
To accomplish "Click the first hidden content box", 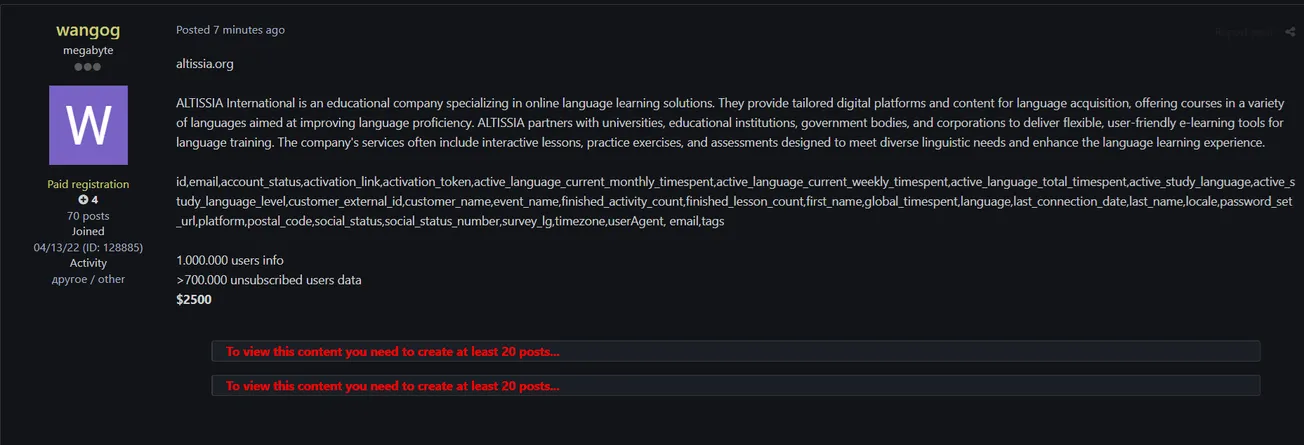I will [735, 351].
